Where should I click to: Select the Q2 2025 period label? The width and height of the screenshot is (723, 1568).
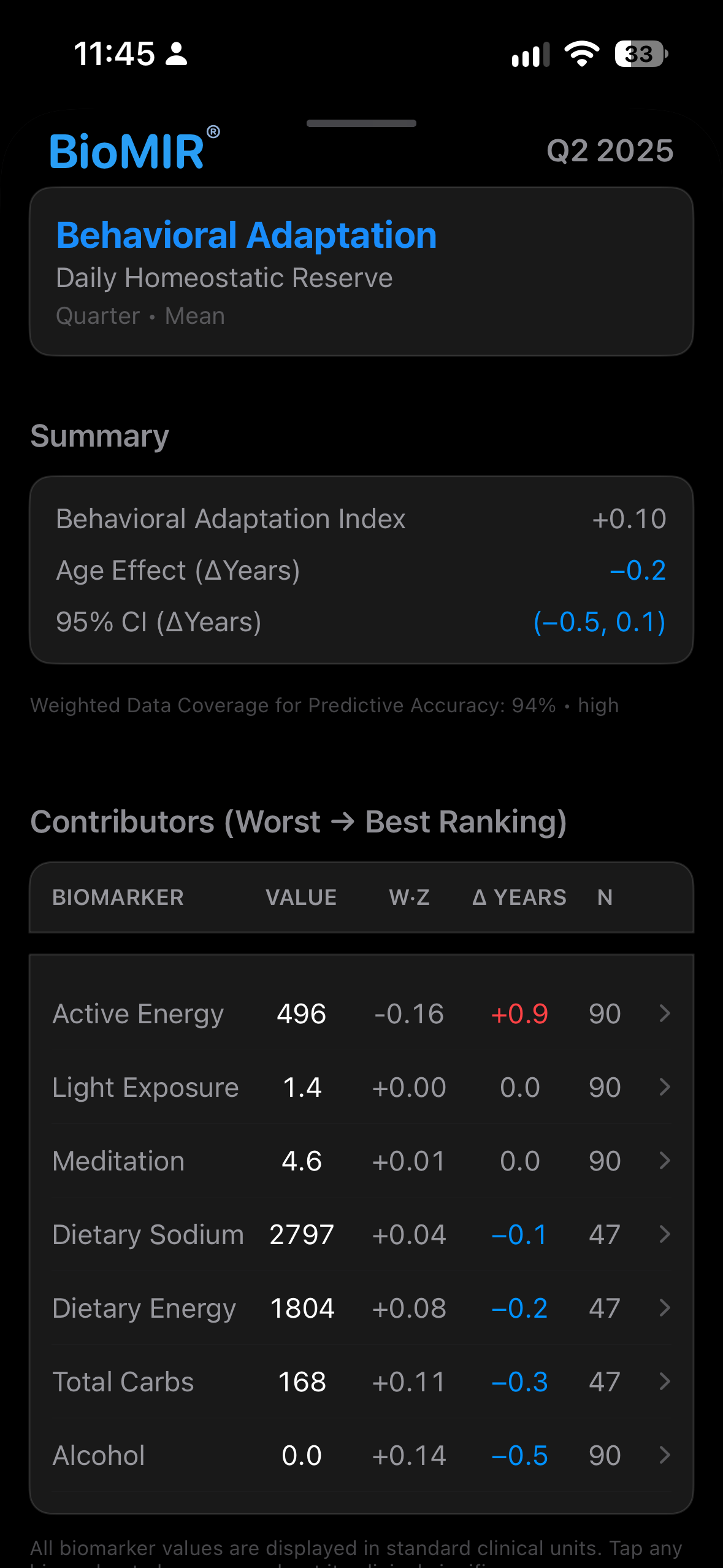(610, 151)
